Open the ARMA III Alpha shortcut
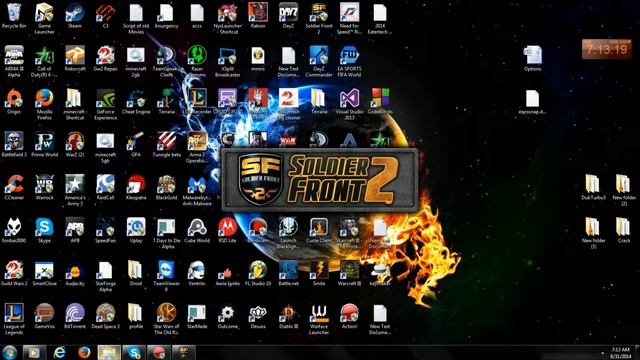Viewport: 640px width, 360px height. pyautogui.click(x=14, y=61)
